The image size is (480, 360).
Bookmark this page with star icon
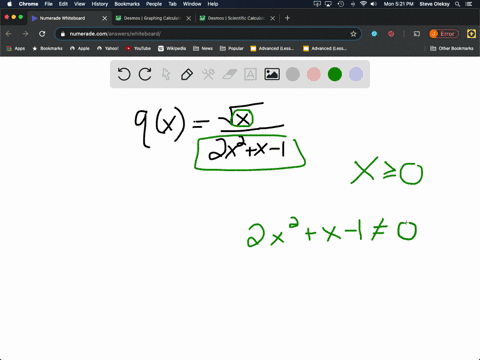[x=353, y=34]
